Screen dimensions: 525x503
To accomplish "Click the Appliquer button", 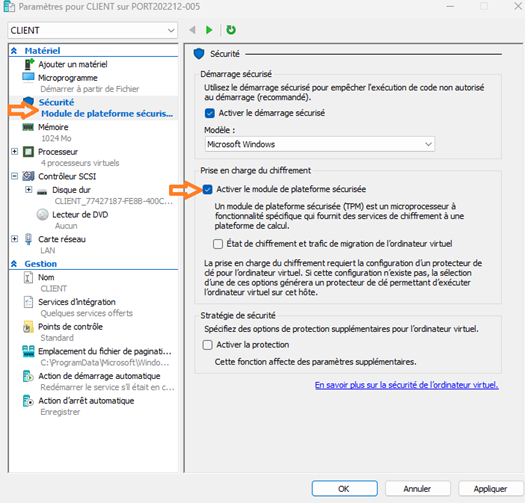I will click(490, 489).
